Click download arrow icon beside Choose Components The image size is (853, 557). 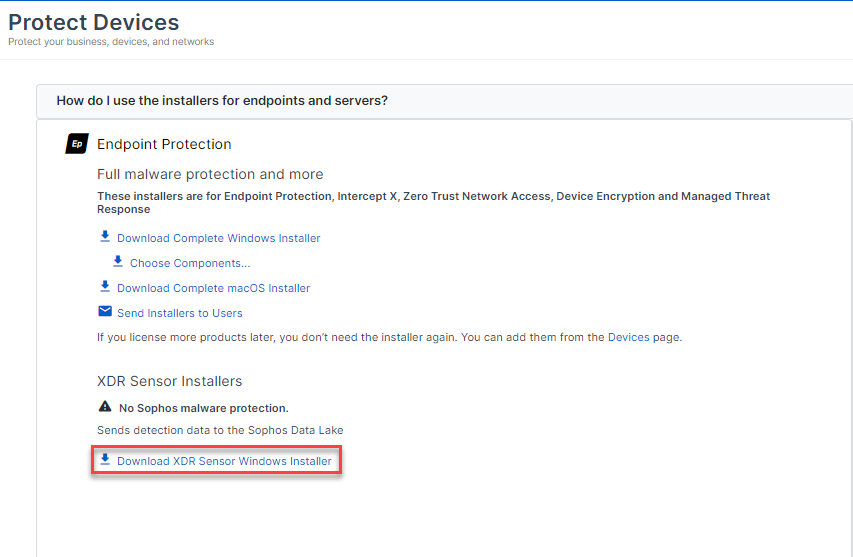tap(118, 262)
